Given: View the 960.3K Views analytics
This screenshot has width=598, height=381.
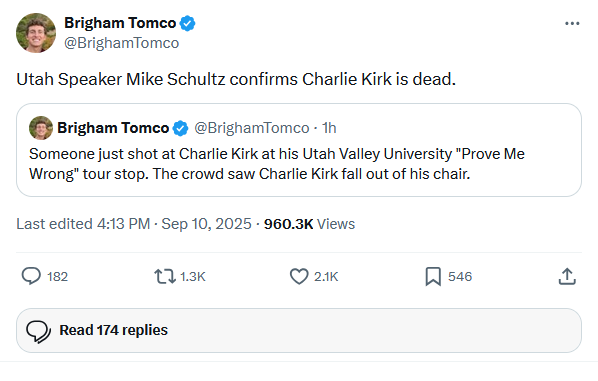Looking at the screenshot, I should (309, 224).
